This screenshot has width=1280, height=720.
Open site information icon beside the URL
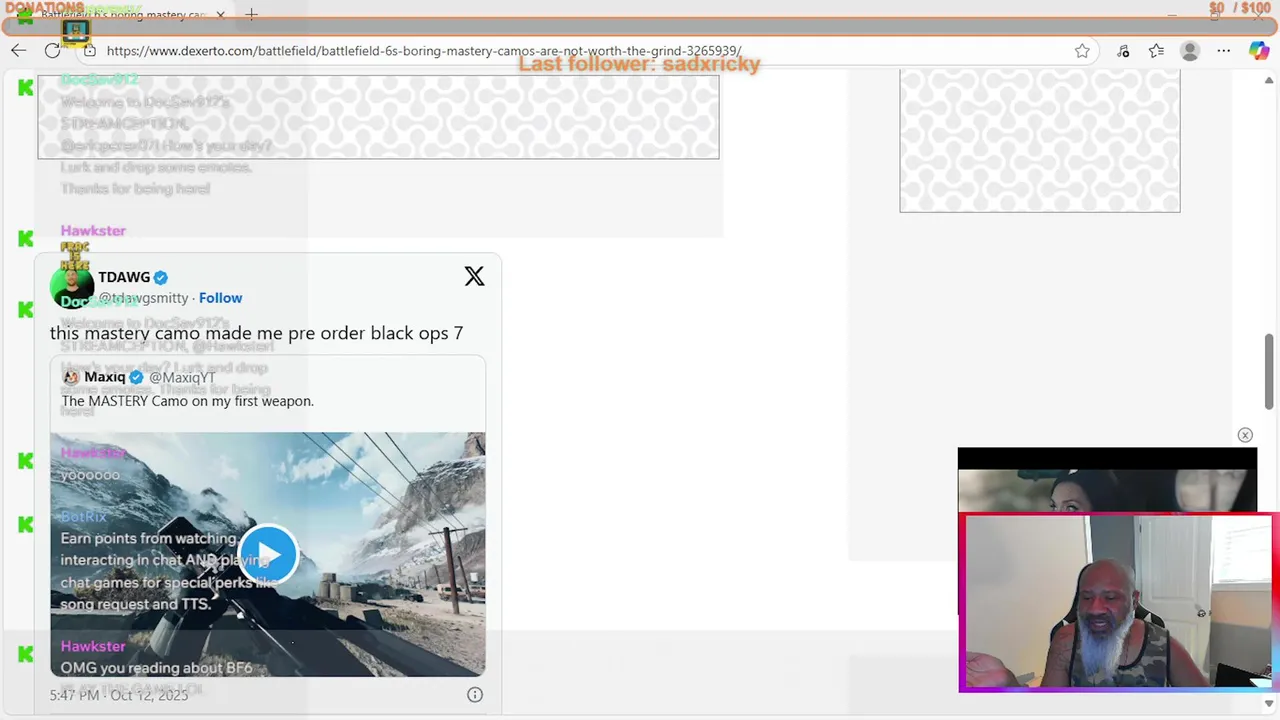pyautogui.click(x=89, y=50)
